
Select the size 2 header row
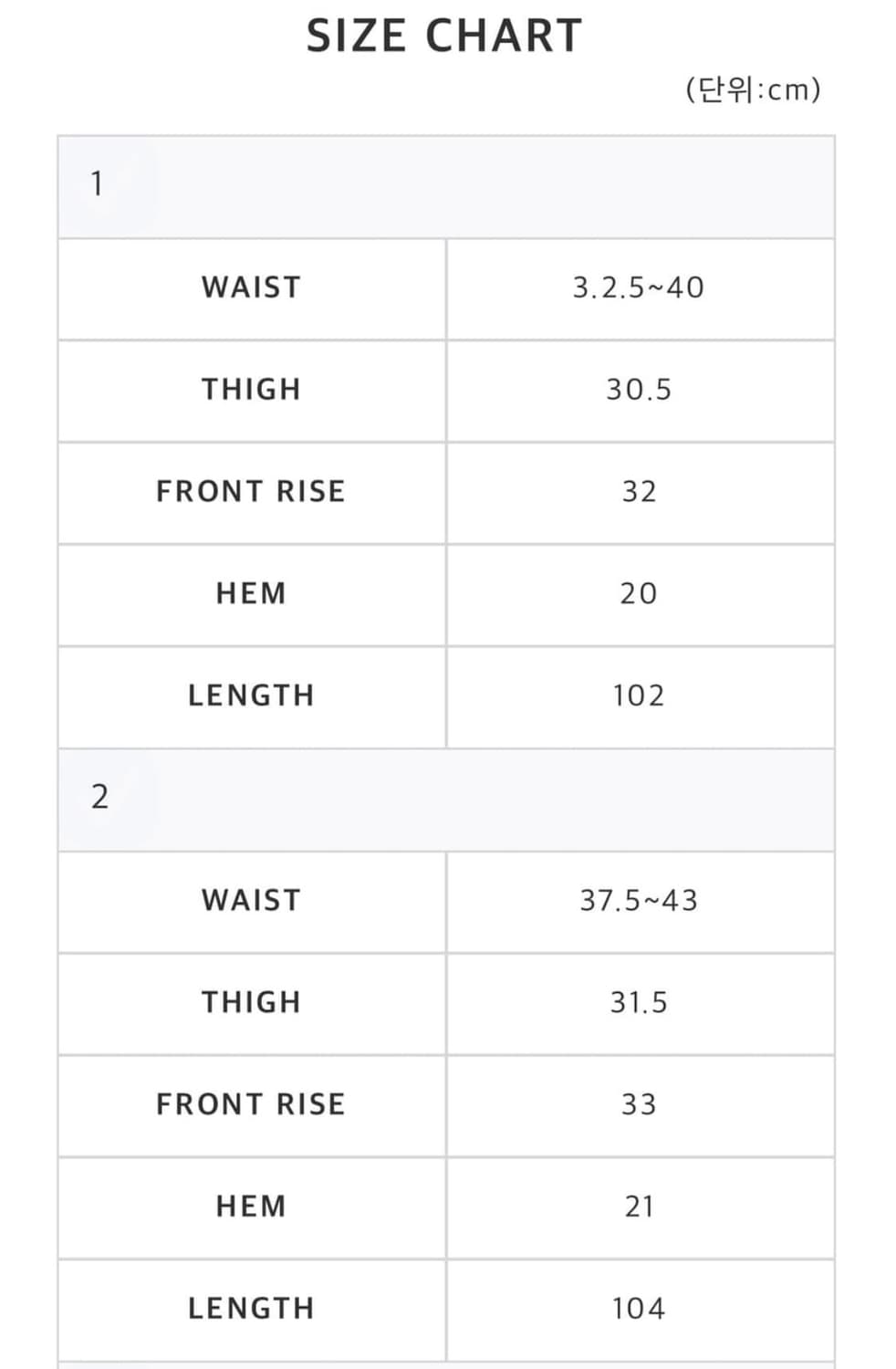(x=446, y=800)
